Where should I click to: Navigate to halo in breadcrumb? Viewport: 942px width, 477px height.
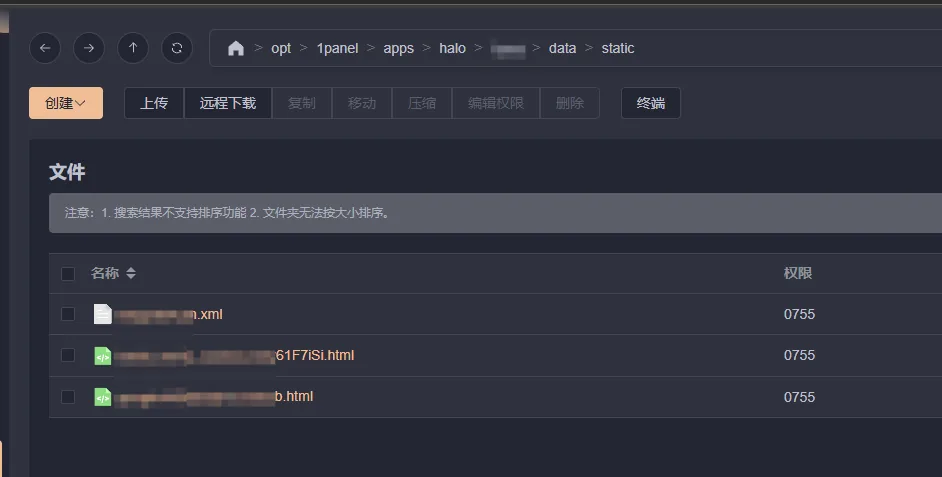pos(452,48)
